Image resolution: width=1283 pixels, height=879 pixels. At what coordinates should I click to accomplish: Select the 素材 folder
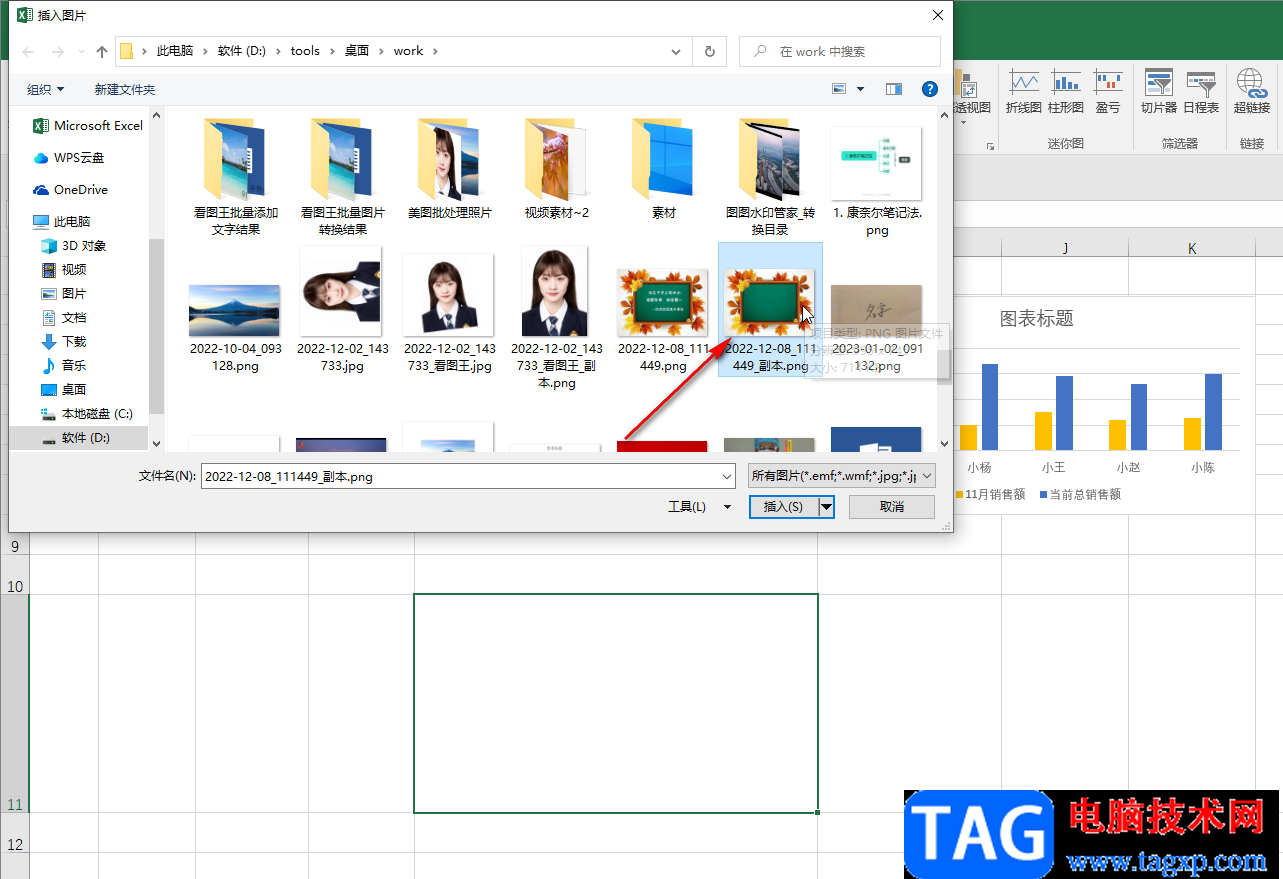click(664, 168)
